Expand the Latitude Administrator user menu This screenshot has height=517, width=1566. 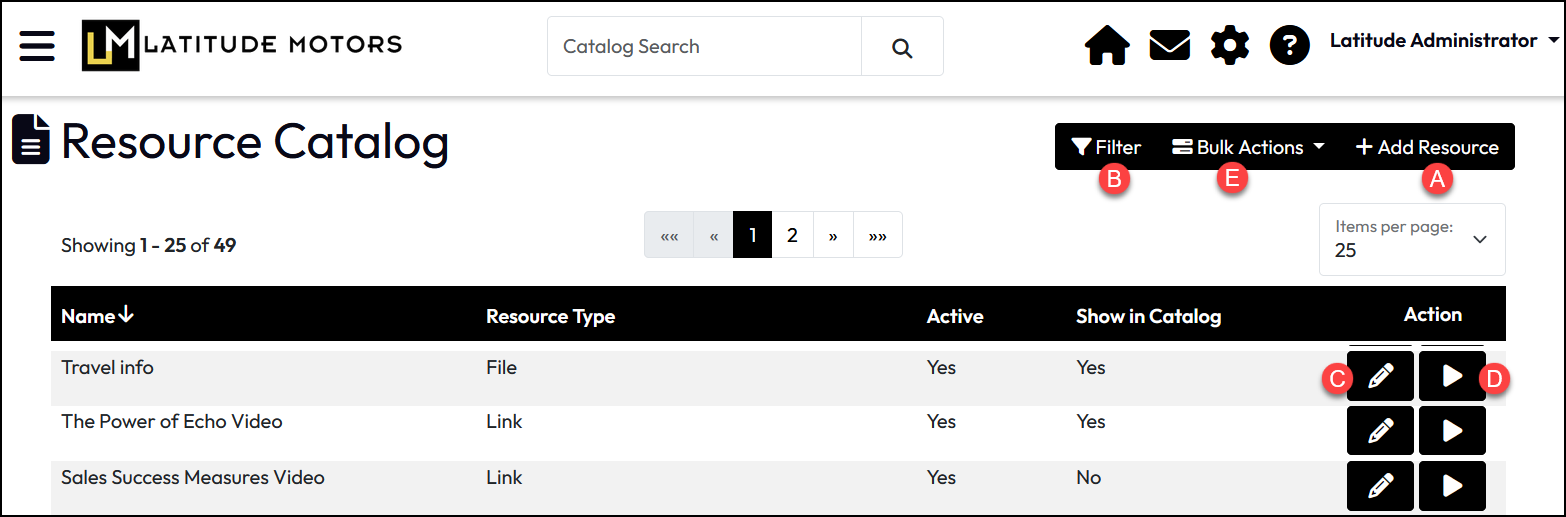tap(1443, 41)
